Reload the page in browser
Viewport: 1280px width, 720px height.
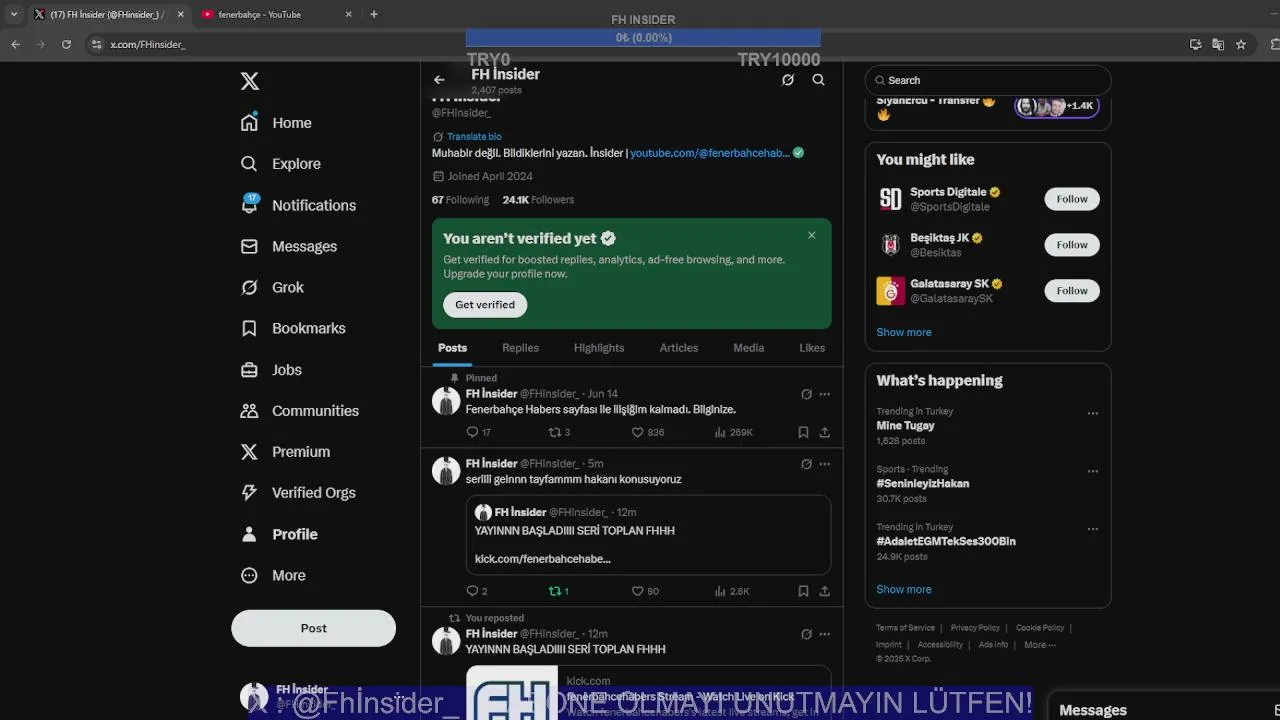point(66,44)
